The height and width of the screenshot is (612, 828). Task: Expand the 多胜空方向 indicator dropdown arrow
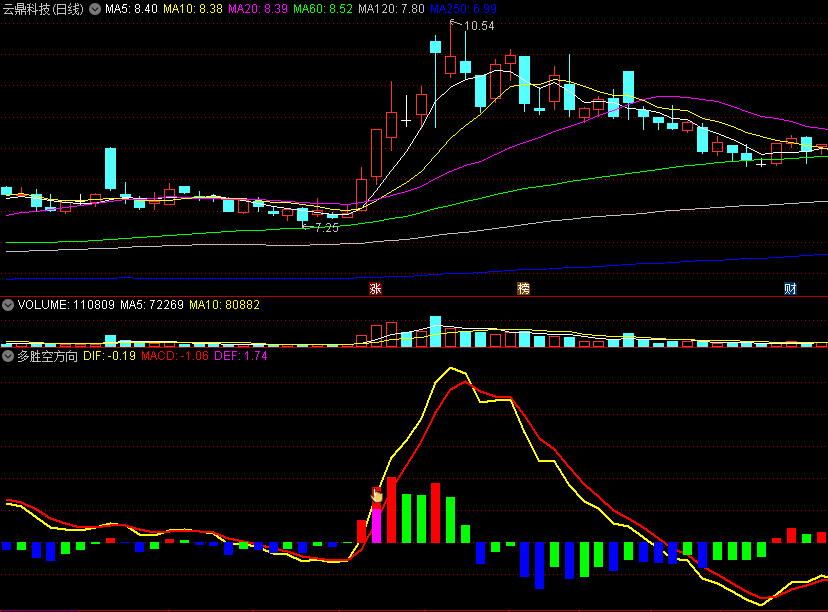(x=8, y=356)
